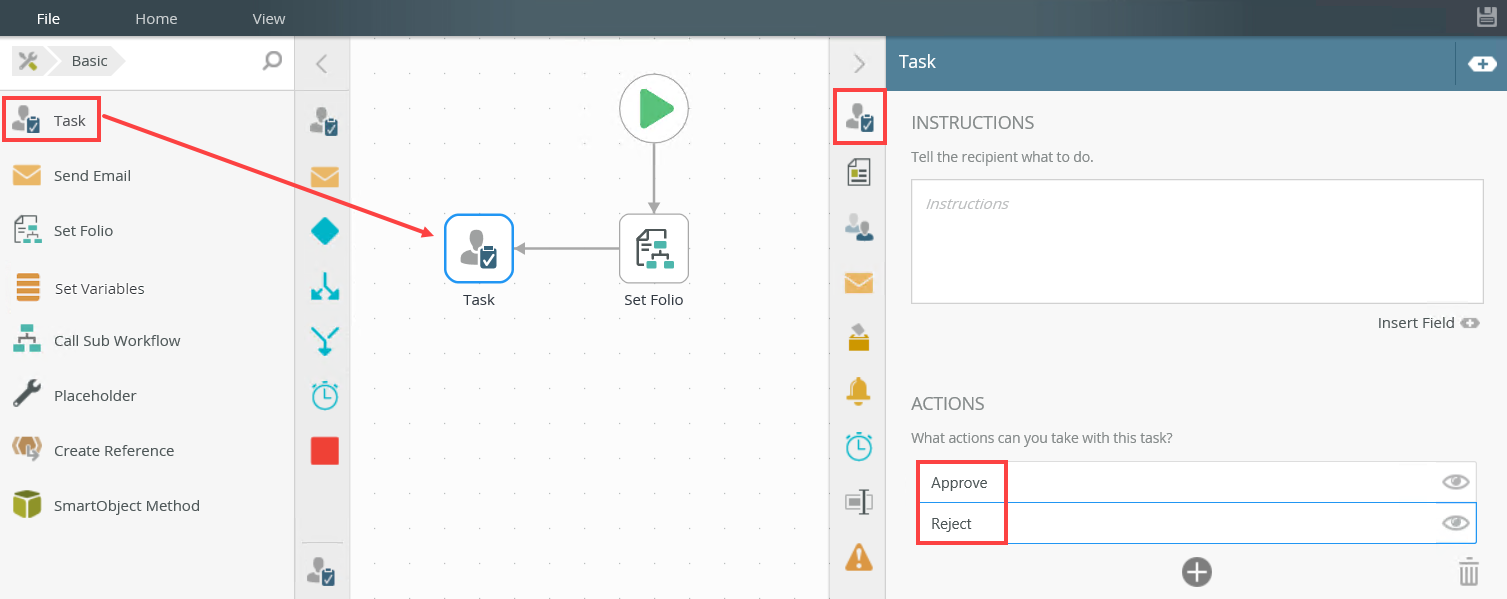The width and height of the screenshot is (1507, 599).
Task: Select Task in the toolbox list
Action: click(51, 120)
